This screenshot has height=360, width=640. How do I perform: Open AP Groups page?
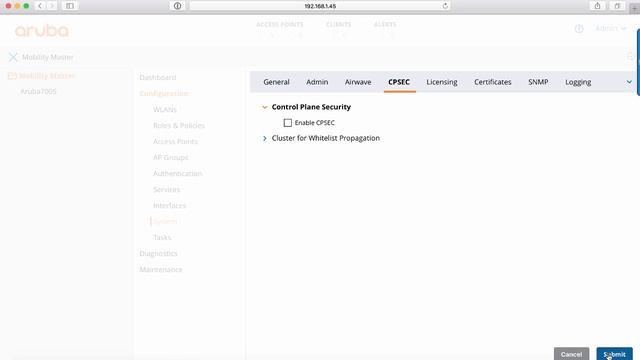171,158
